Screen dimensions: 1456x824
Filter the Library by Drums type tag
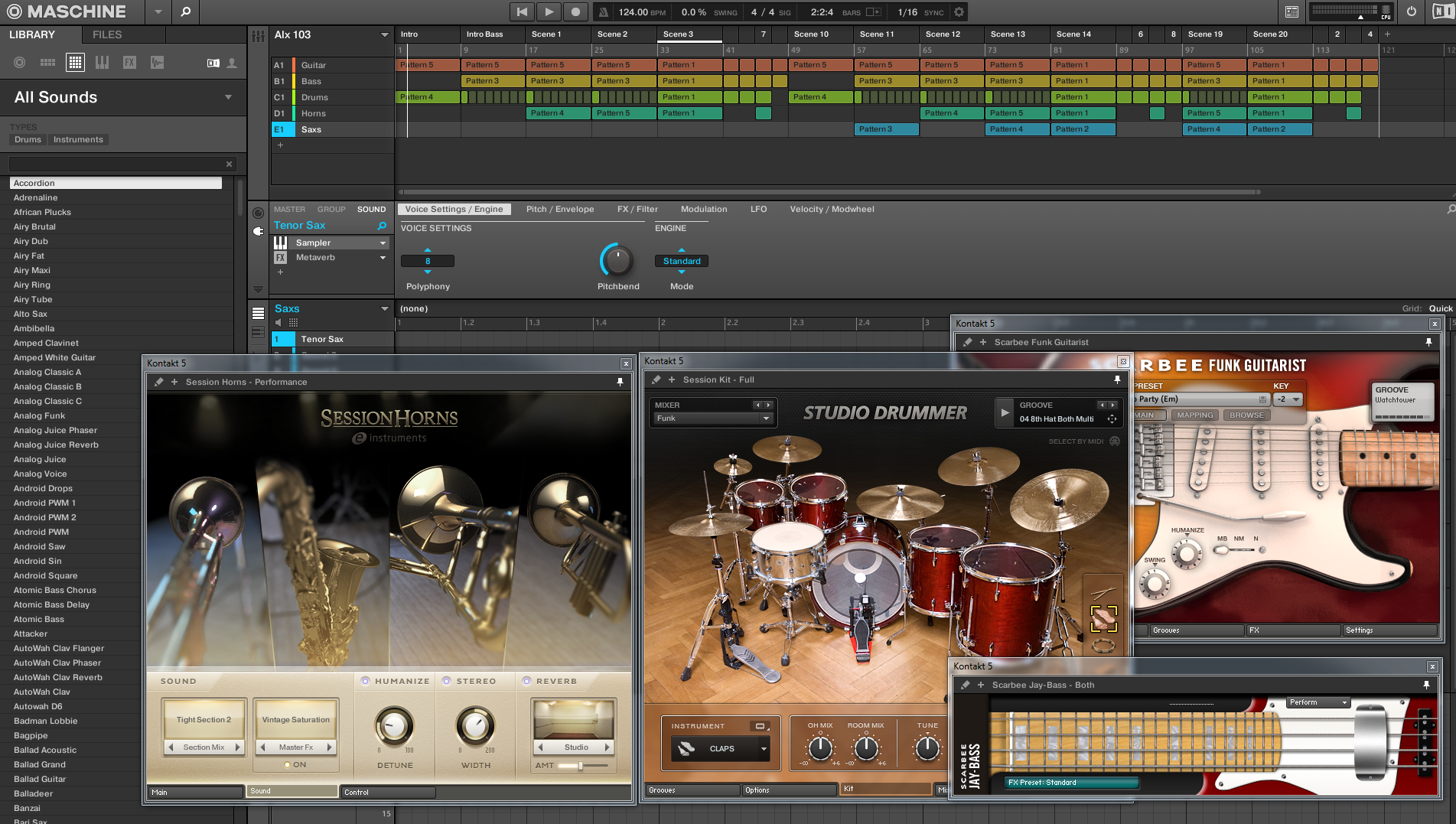[x=28, y=139]
